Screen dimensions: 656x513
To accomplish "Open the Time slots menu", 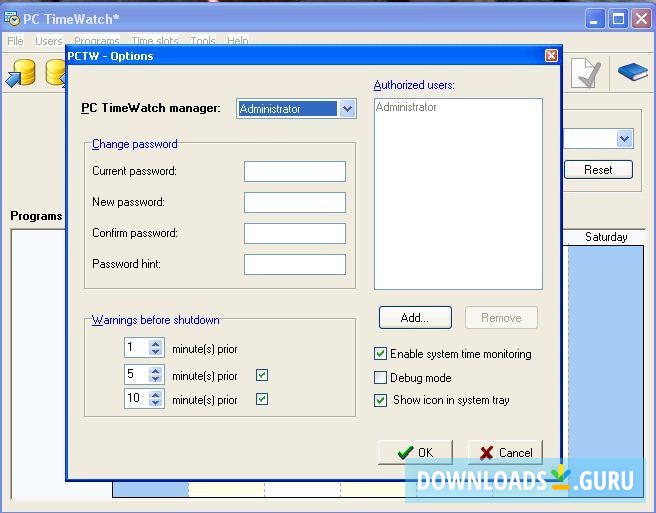I will pyautogui.click(x=155, y=41).
